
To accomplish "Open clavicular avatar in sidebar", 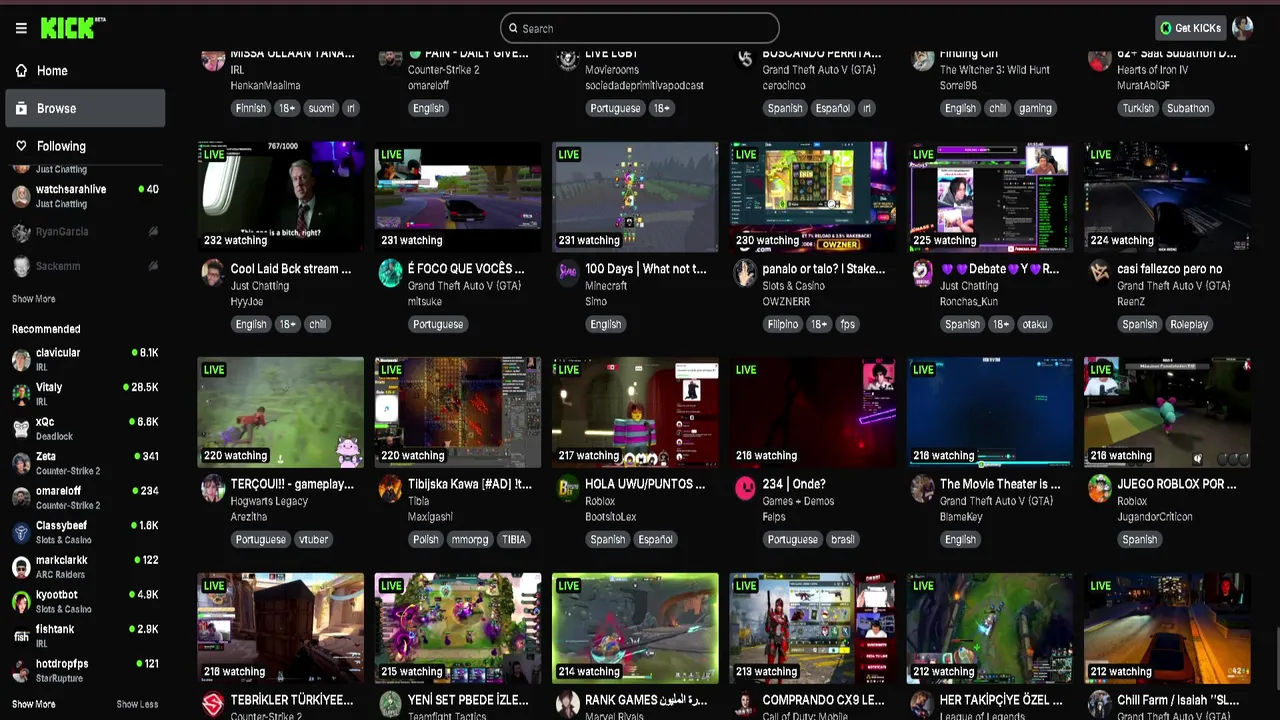I will 21,360.
